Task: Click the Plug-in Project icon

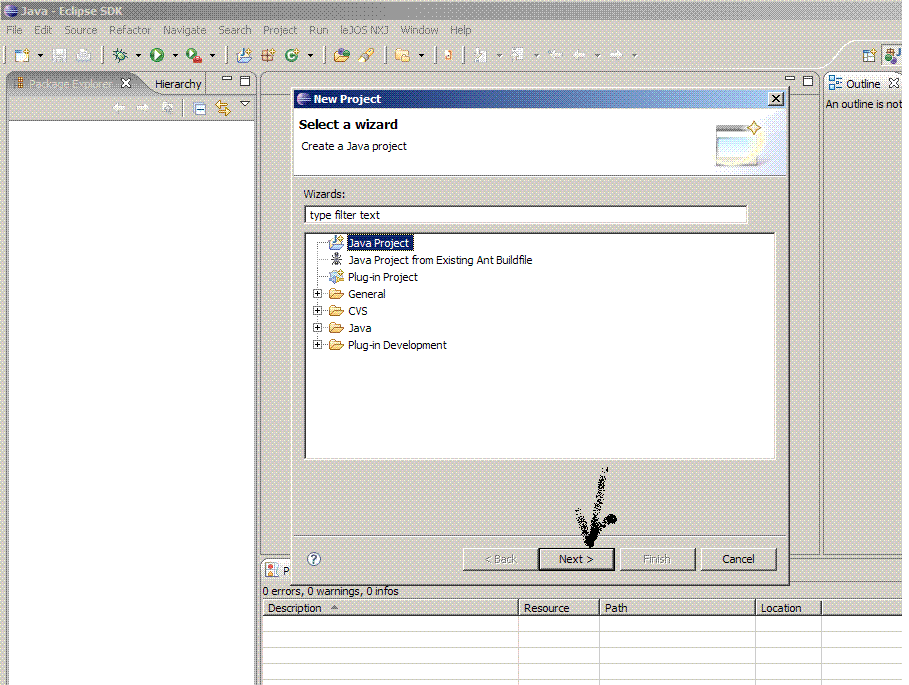Action: (x=336, y=276)
